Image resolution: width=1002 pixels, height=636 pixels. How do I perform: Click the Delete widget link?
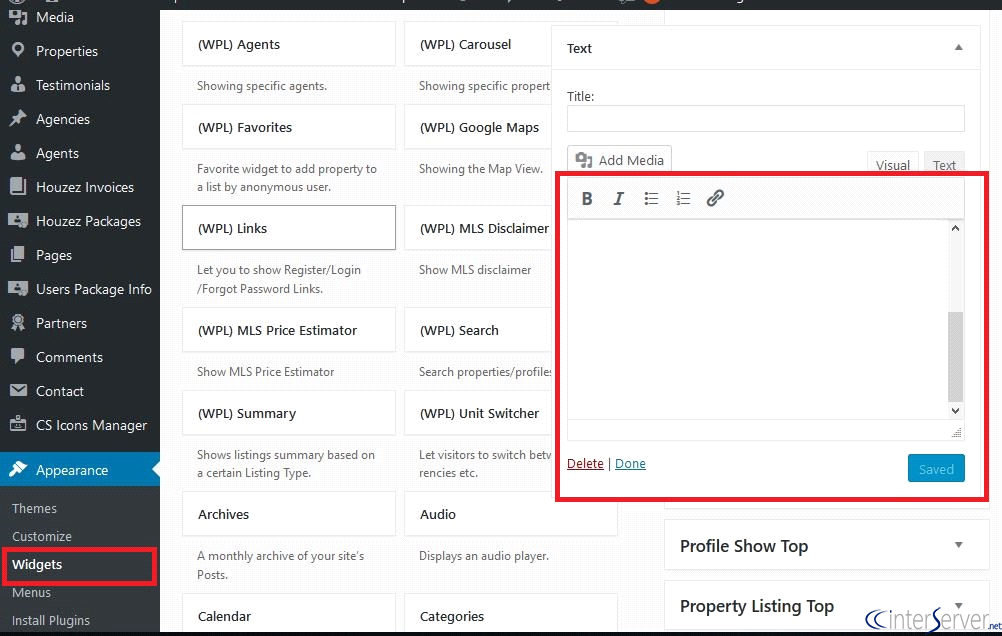tap(585, 463)
